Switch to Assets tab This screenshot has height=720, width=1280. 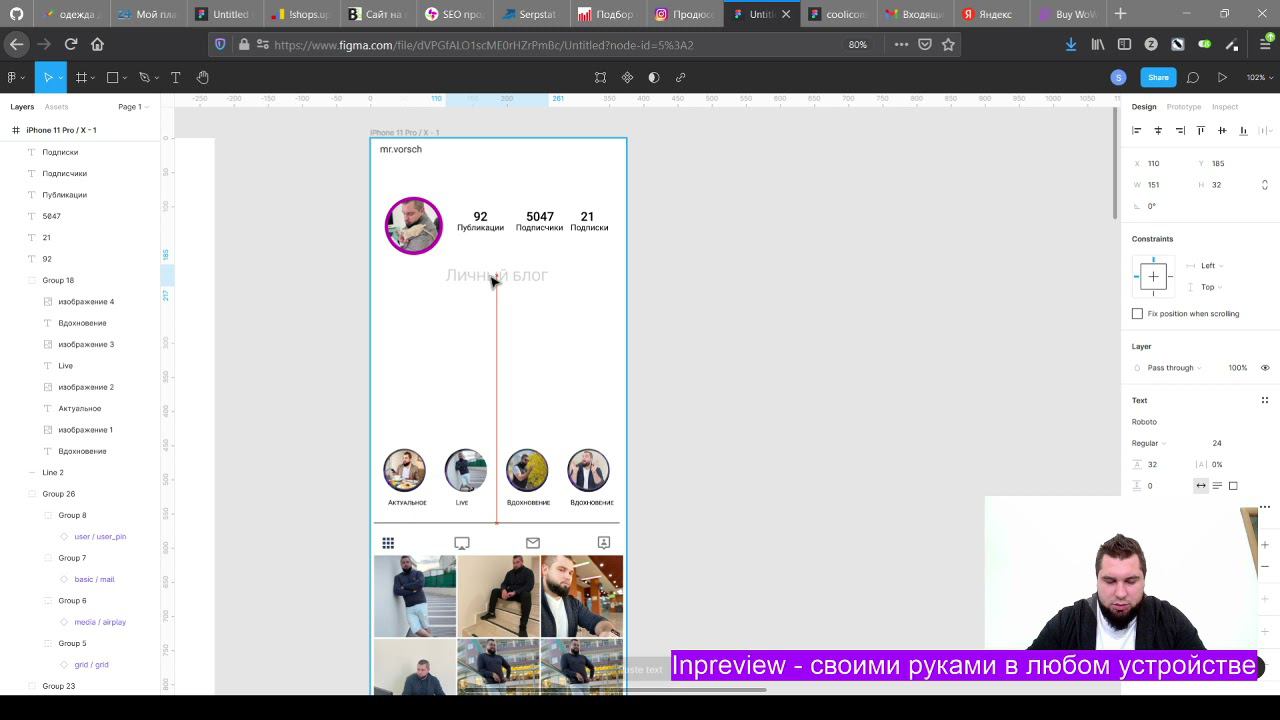click(x=56, y=107)
